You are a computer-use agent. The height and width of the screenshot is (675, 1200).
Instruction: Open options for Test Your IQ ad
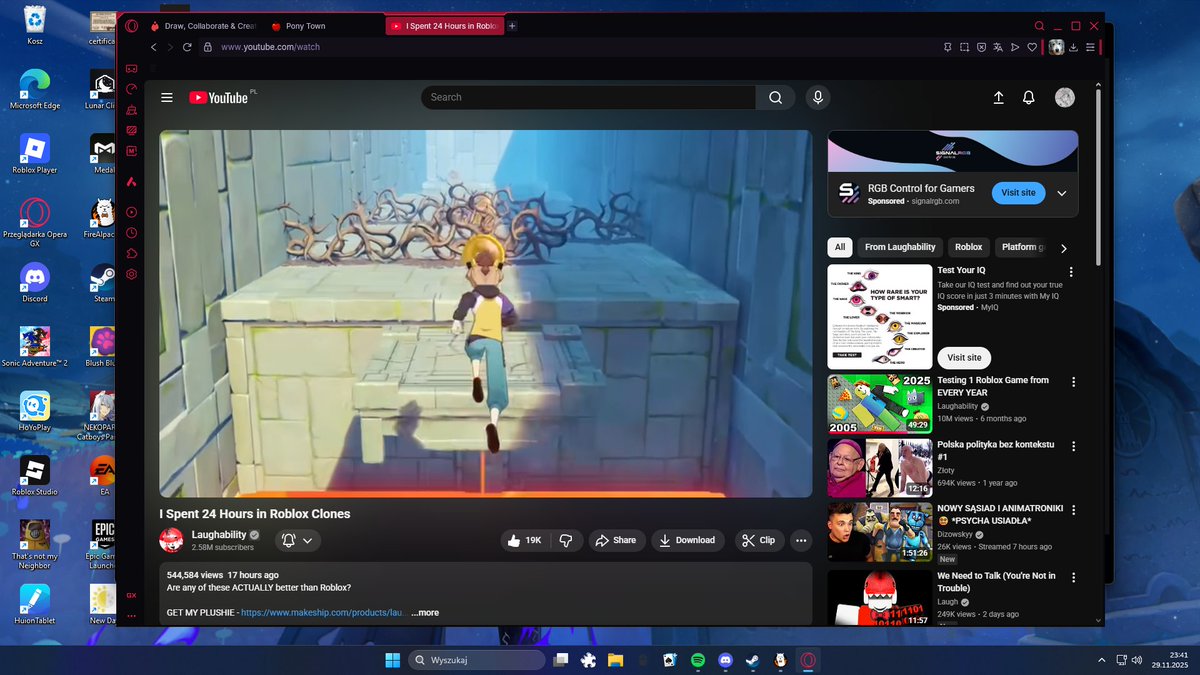1071,272
